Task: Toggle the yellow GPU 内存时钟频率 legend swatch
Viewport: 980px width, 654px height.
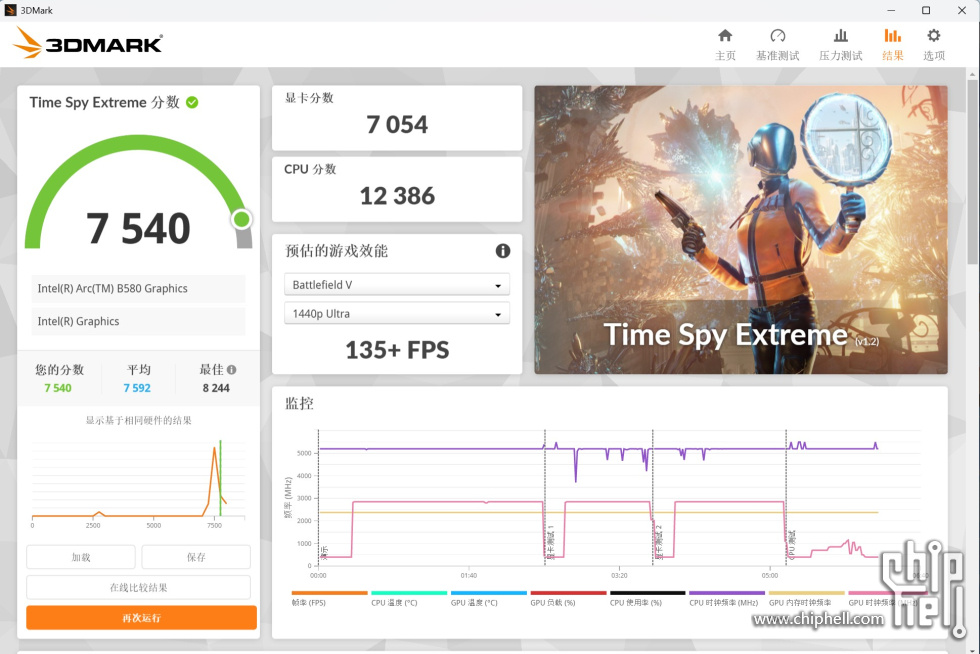Action: [x=806, y=593]
